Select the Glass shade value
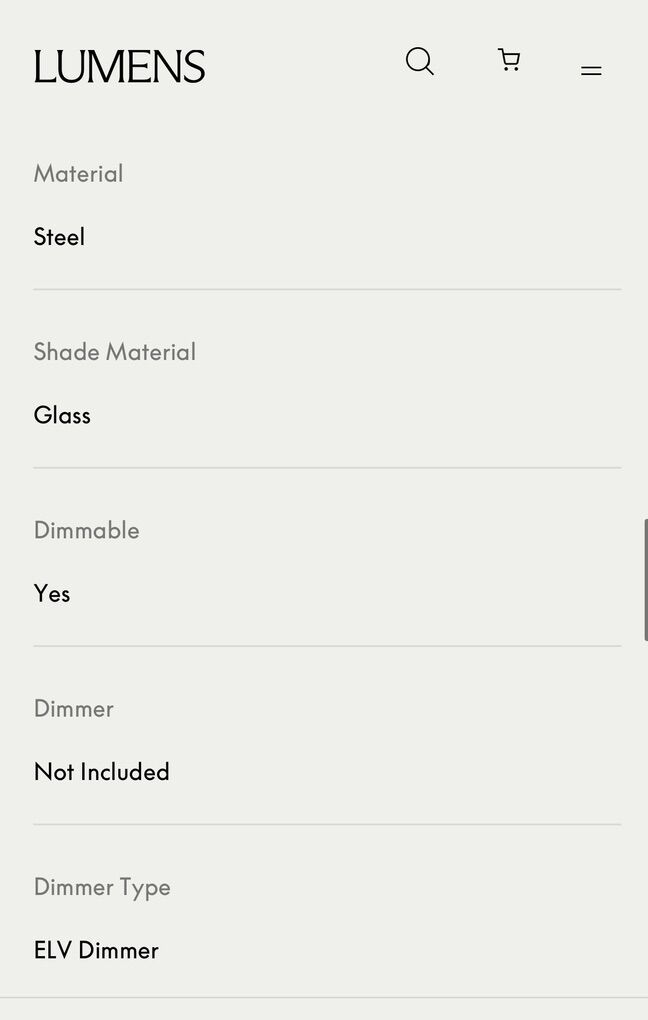 tap(62, 415)
